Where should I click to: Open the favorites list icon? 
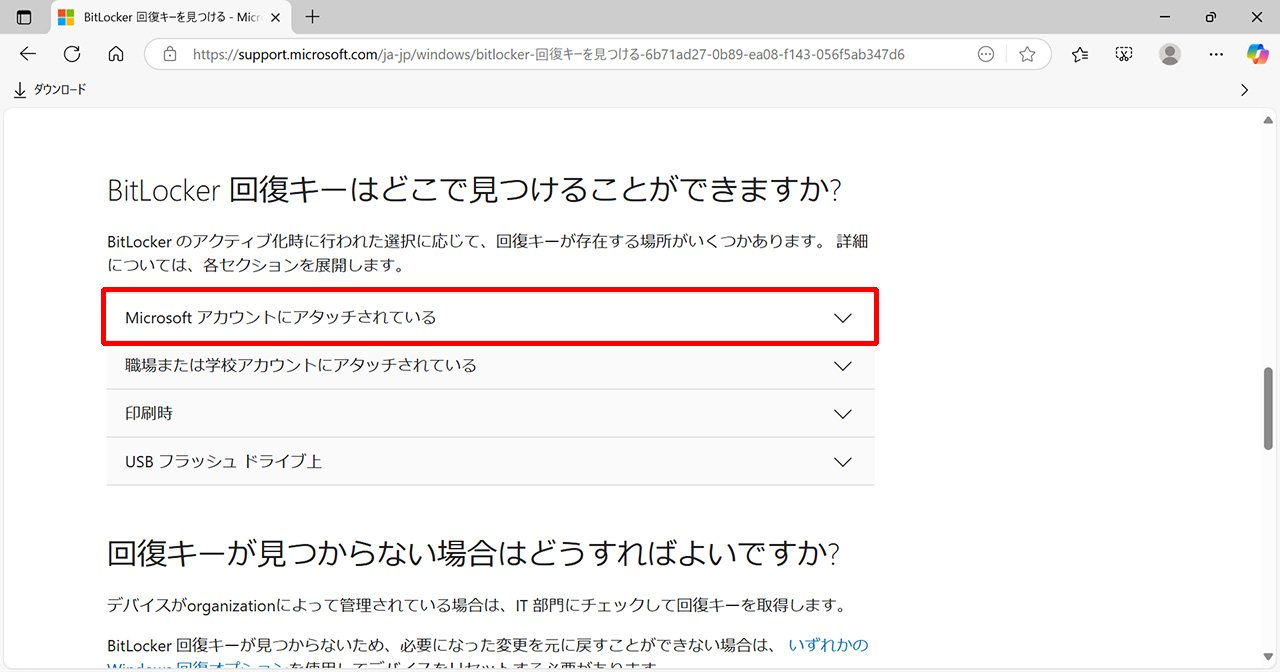point(1080,54)
